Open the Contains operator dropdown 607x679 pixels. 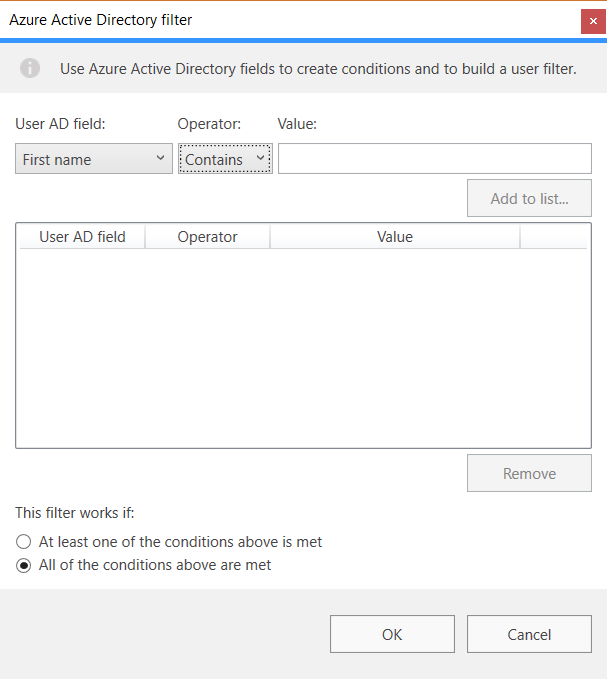225,159
